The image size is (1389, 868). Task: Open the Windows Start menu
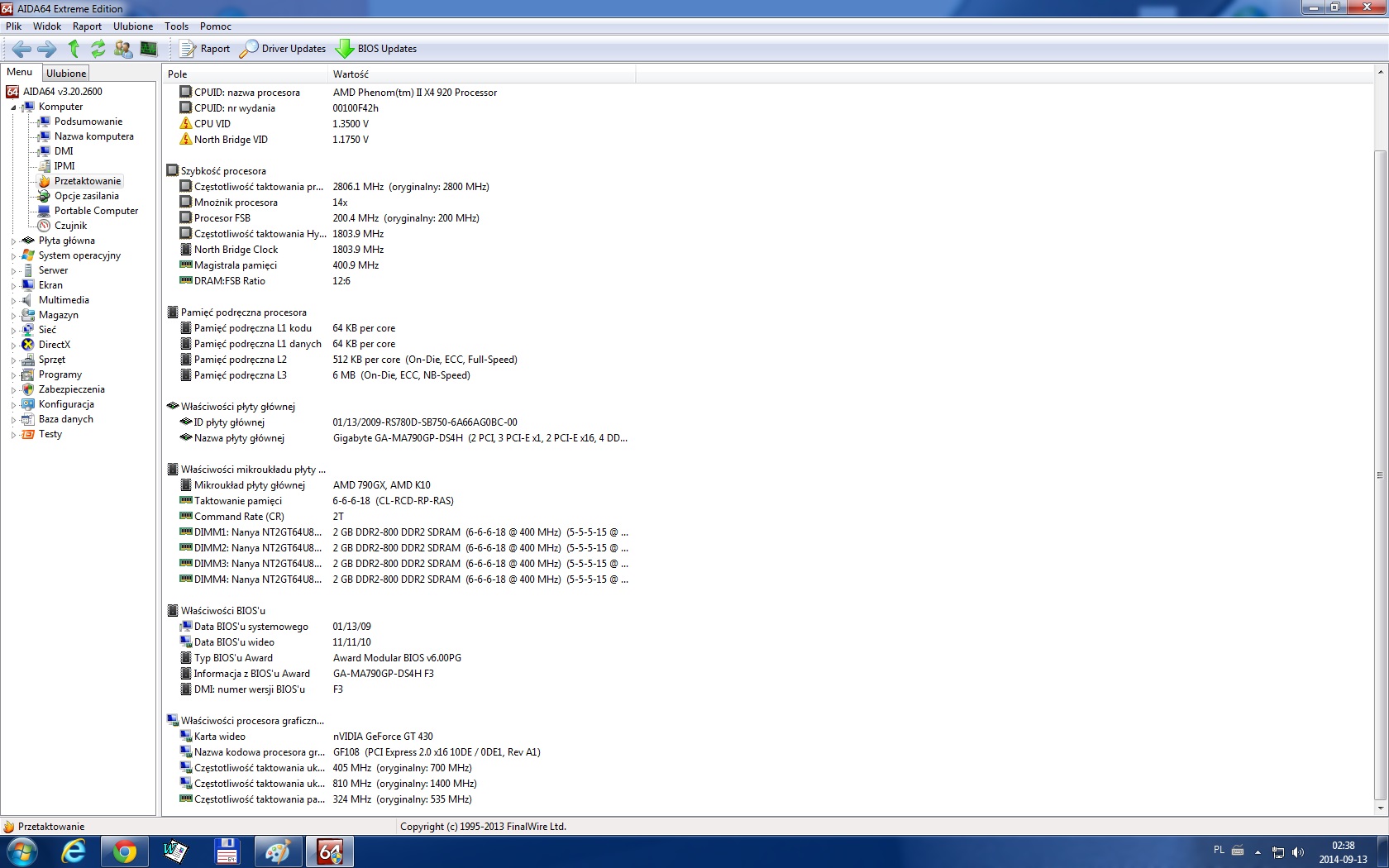(21, 851)
